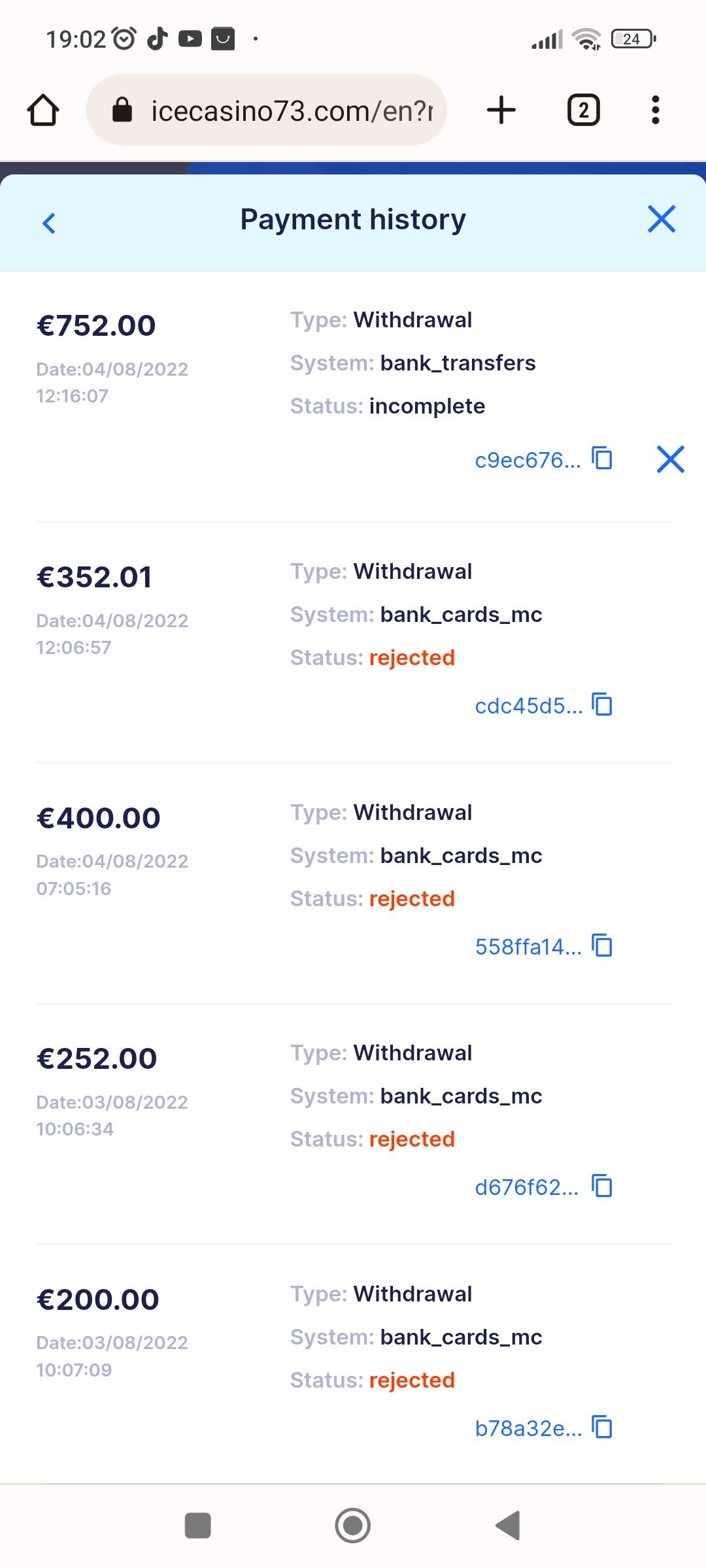Open a new browser tab
Image resolution: width=706 pixels, height=1568 pixels.
point(501,110)
